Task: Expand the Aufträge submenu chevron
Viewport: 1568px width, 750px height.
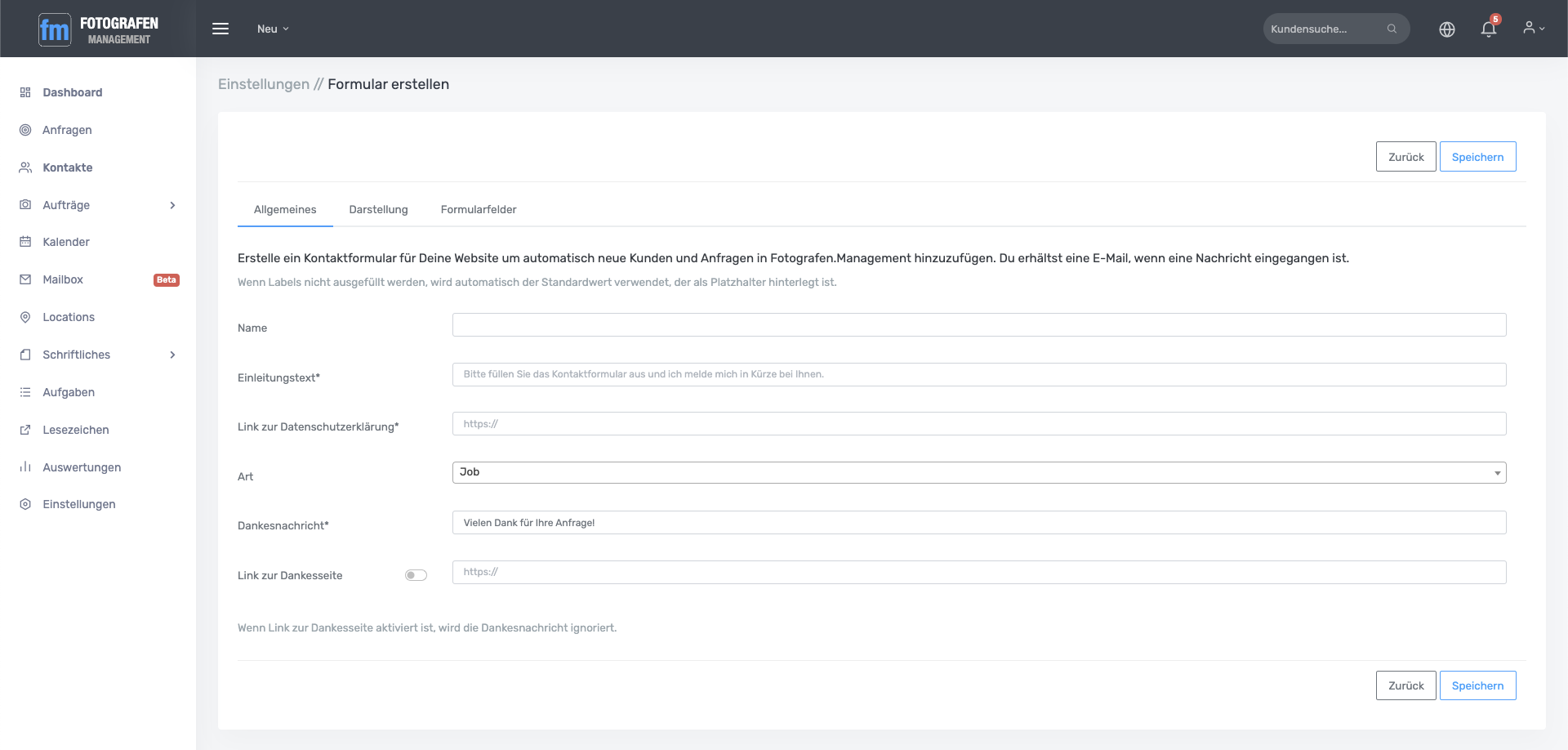Action: tap(172, 205)
